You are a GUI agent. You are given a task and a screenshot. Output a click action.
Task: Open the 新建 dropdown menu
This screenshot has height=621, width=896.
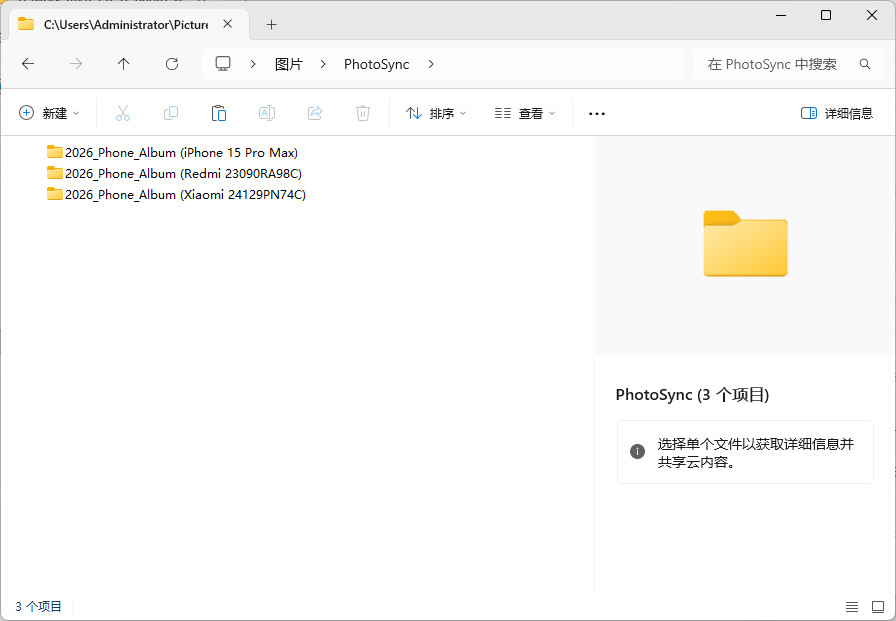point(49,113)
